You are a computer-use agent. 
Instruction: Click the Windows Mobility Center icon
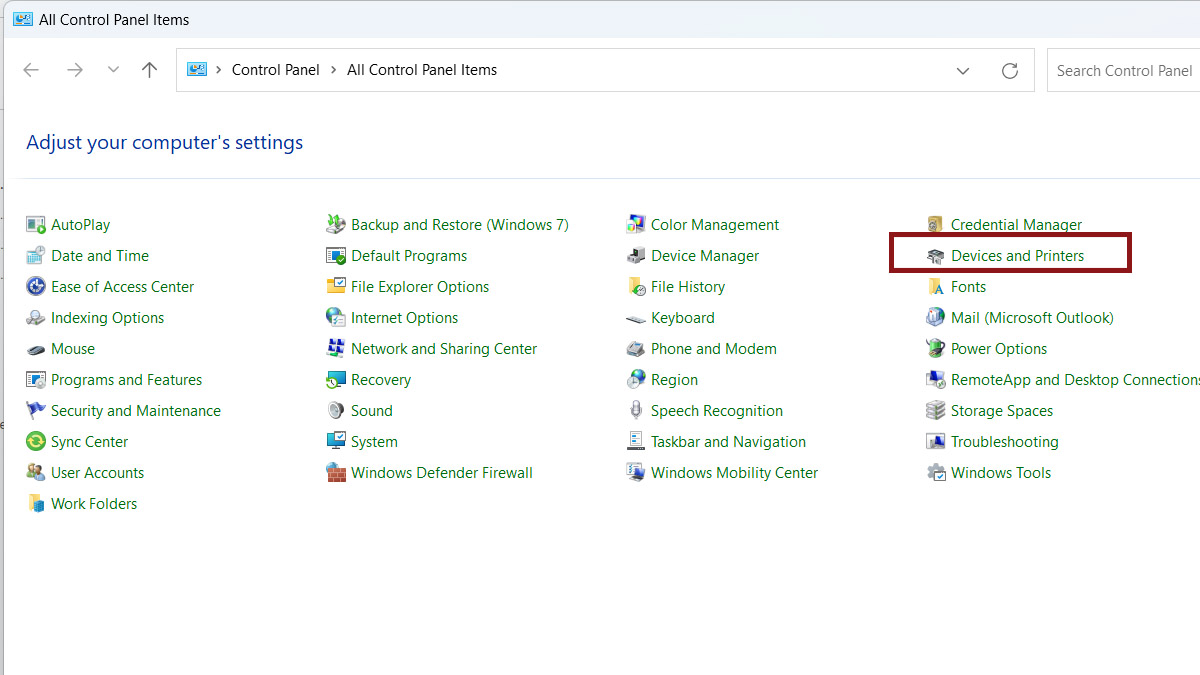(x=636, y=473)
